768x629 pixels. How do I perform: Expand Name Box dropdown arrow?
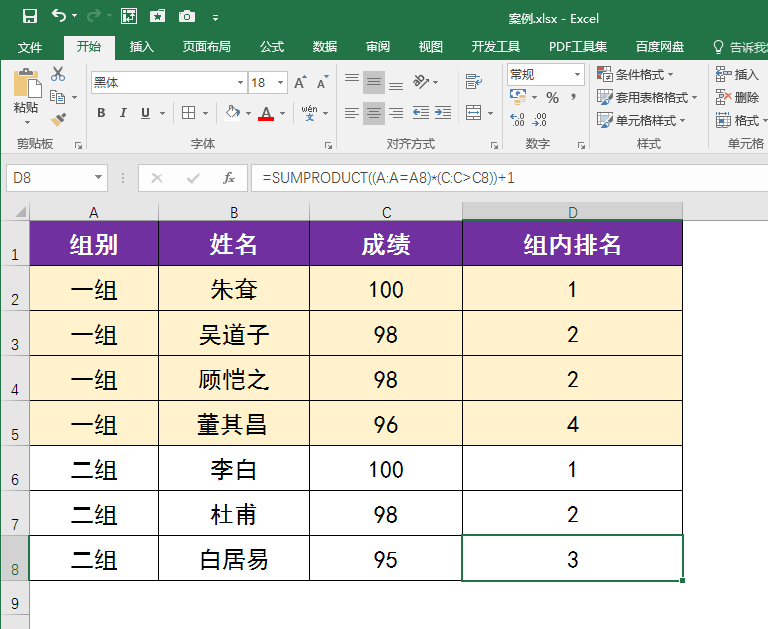(98, 177)
